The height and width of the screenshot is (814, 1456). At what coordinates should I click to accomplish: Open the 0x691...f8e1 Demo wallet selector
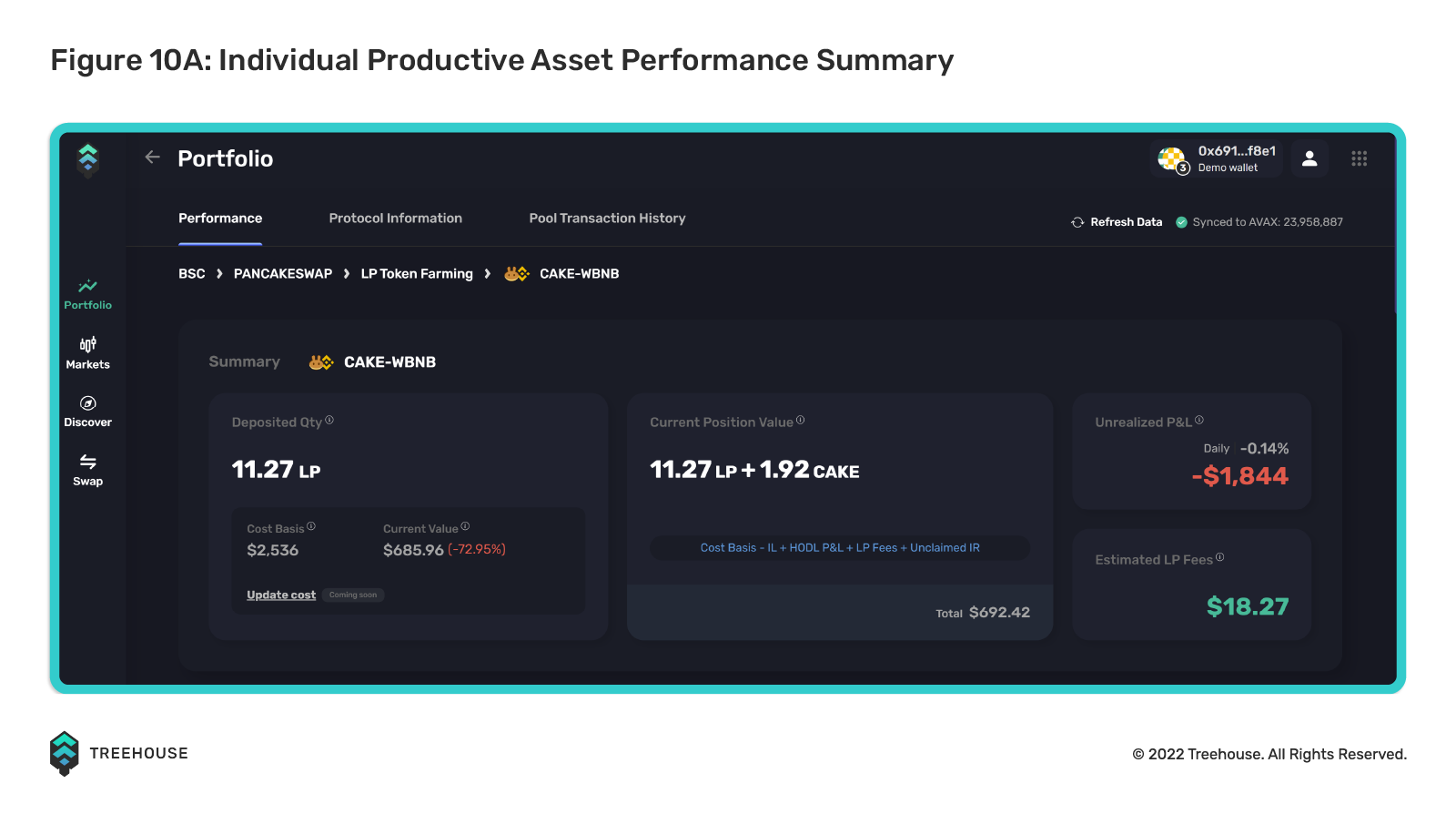point(1217,158)
